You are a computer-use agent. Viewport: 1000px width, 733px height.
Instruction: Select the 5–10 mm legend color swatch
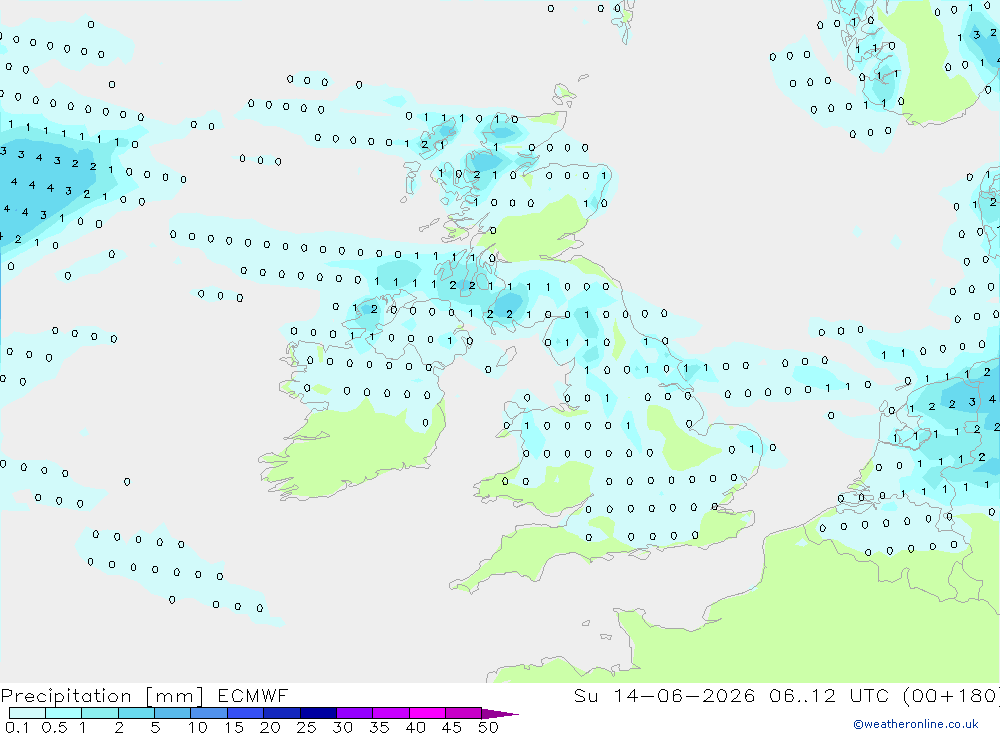172,713
